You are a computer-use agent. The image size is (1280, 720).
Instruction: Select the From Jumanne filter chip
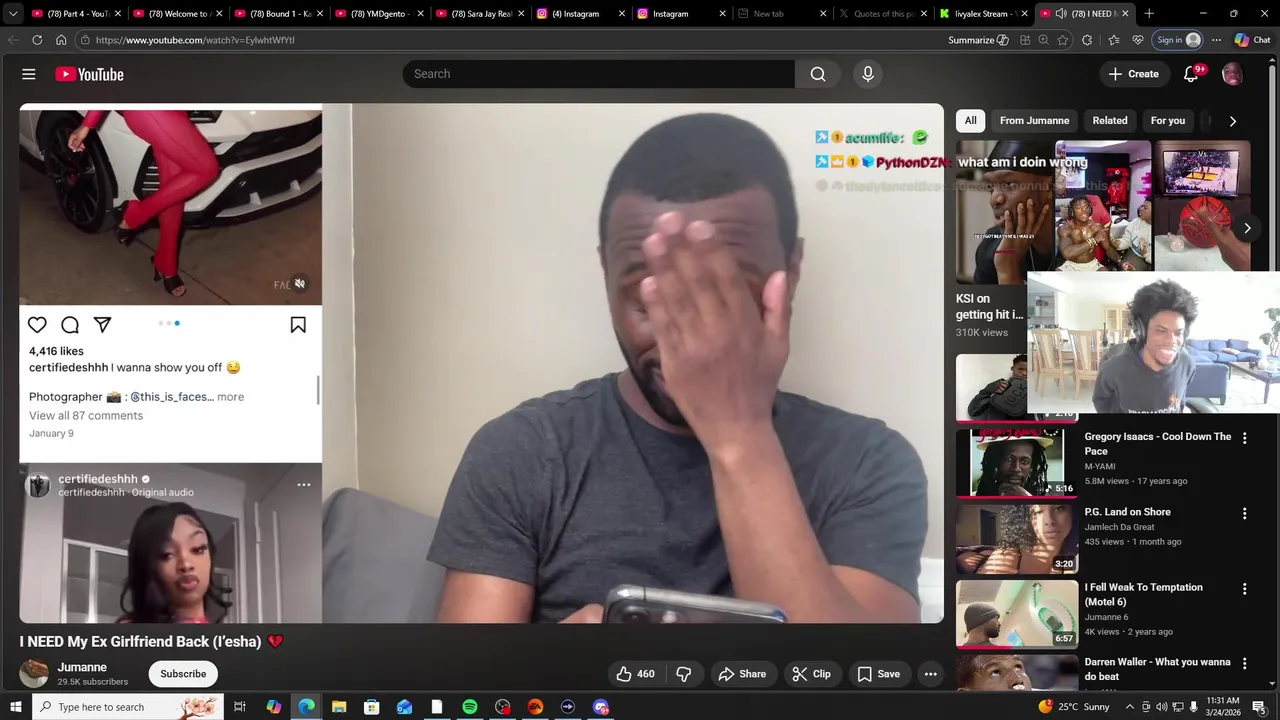point(1035,121)
